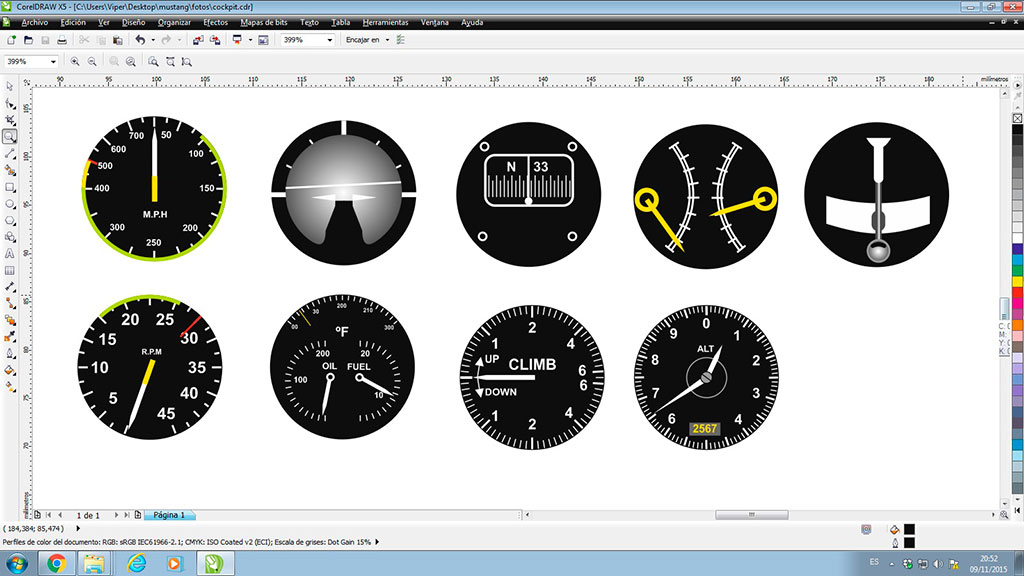Open the Mapas de bits menu
Screen dimensions: 1024x576
pyautogui.click(x=265, y=22)
